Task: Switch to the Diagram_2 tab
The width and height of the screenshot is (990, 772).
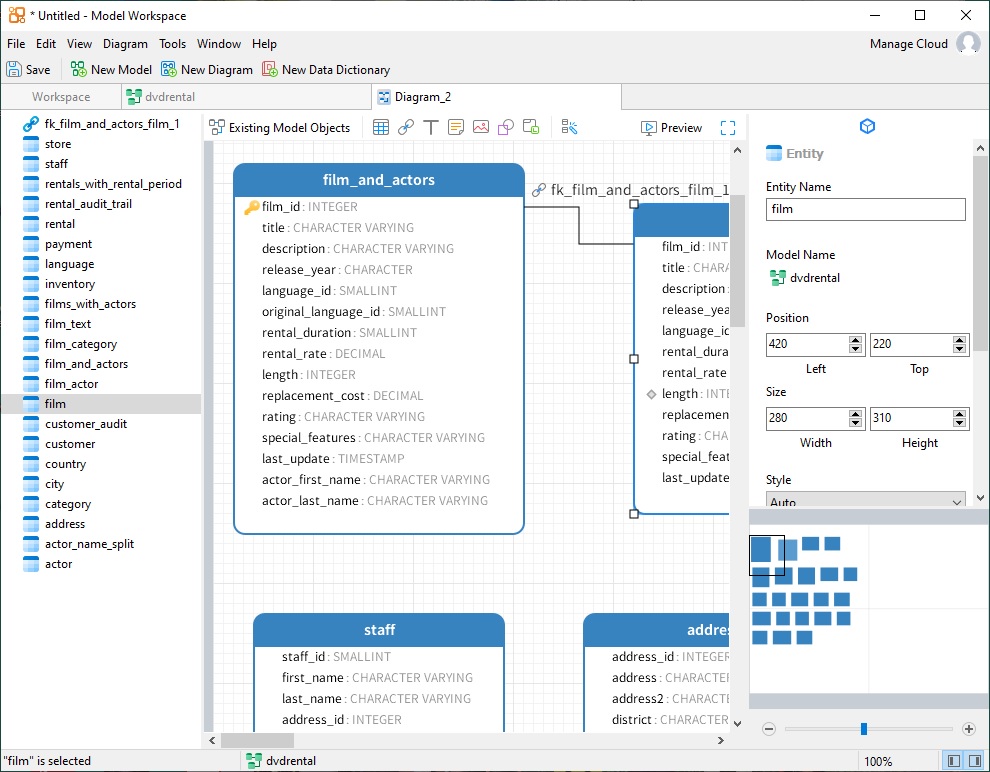Action: tap(496, 97)
